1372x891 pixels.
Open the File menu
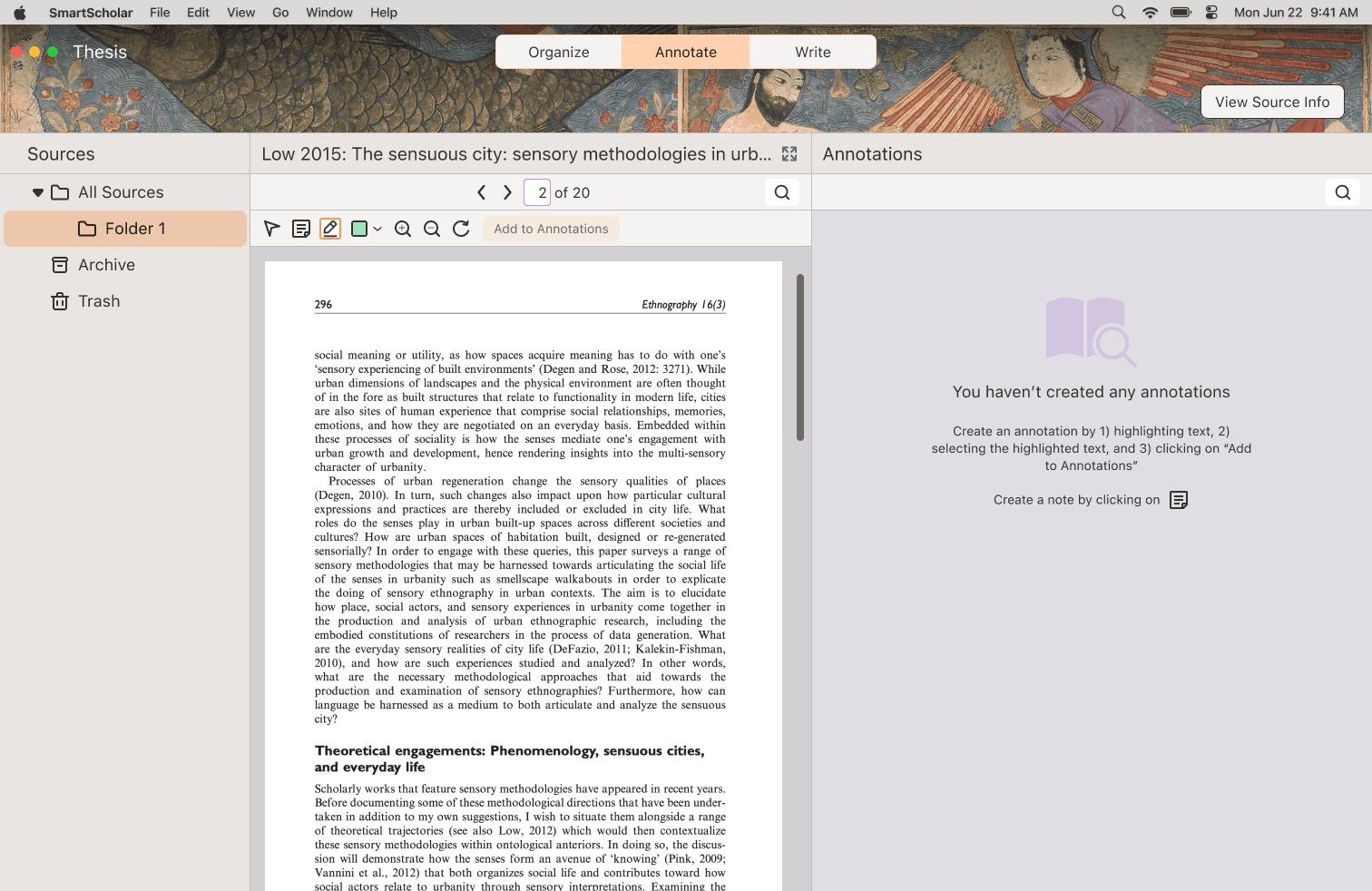(160, 13)
